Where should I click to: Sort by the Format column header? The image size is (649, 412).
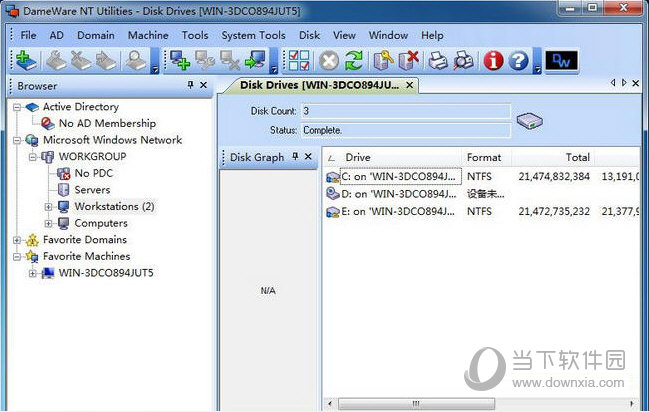pos(487,157)
